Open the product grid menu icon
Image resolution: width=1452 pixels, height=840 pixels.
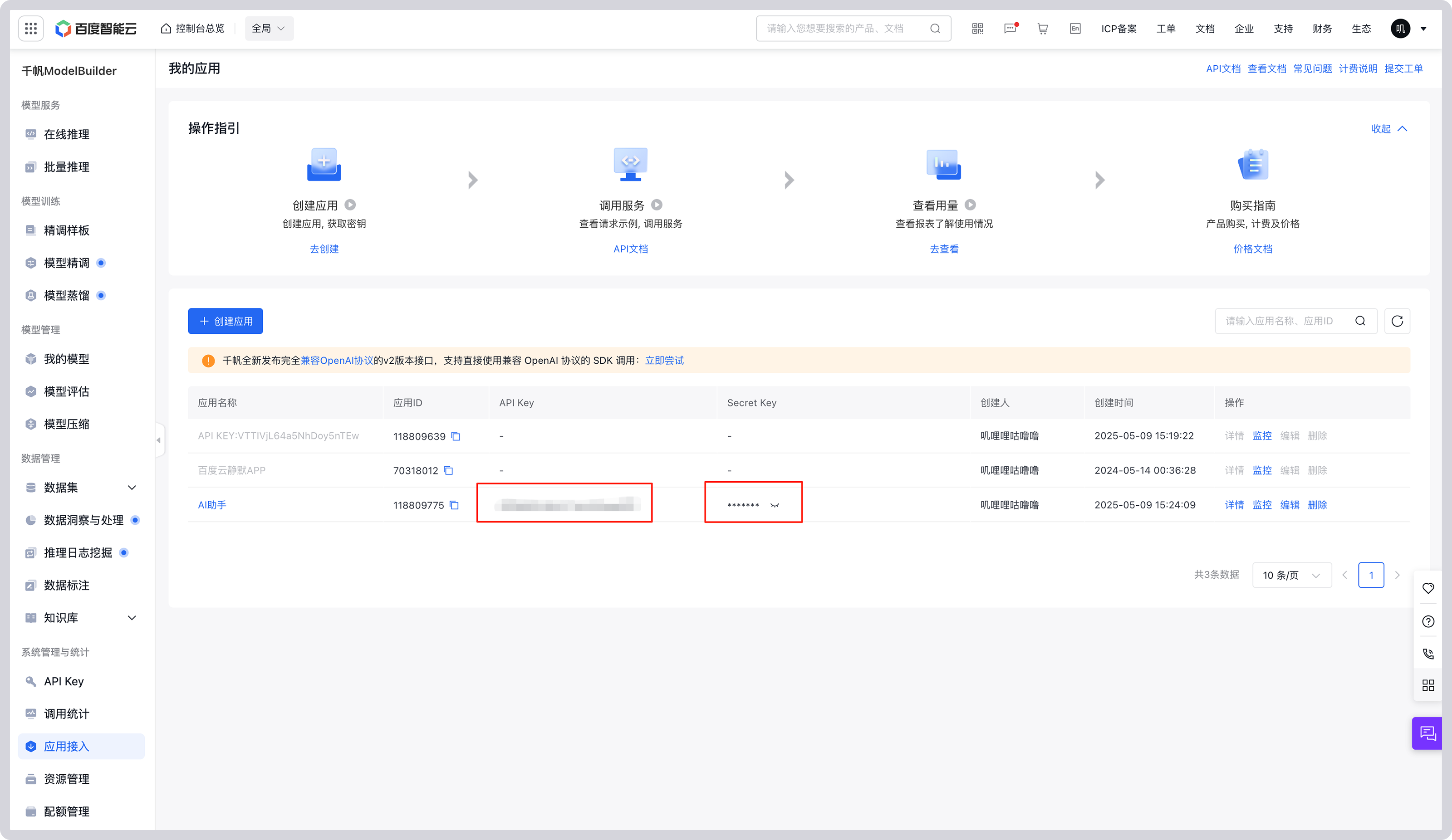pyautogui.click(x=31, y=28)
